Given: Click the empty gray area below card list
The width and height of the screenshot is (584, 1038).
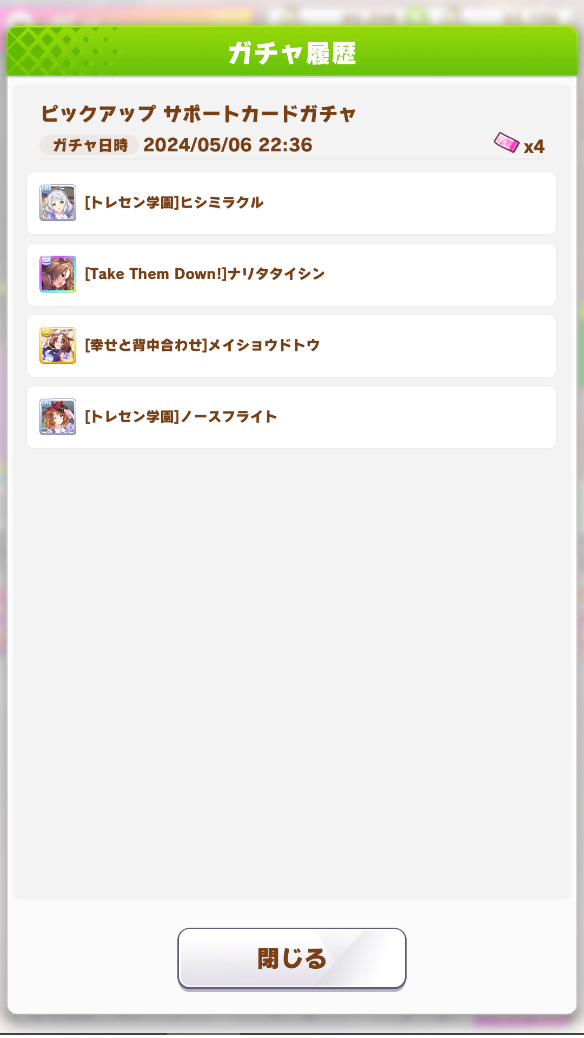Looking at the screenshot, I should point(291,669).
